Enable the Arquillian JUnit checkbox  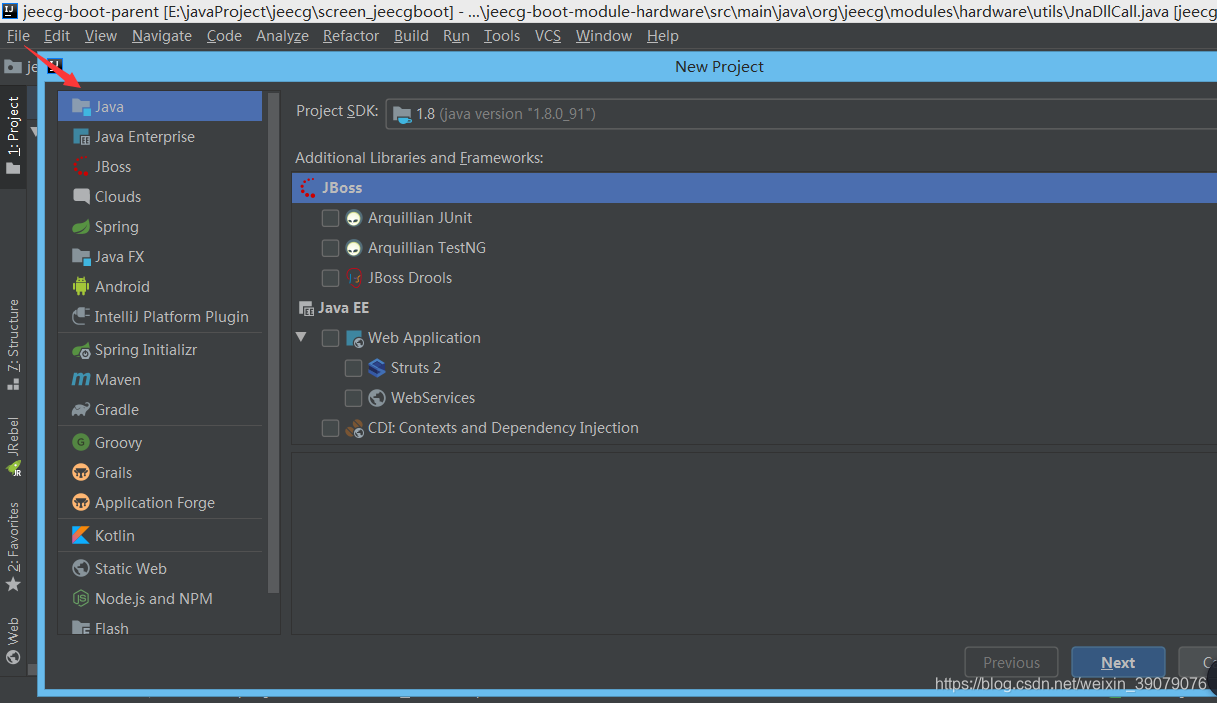[x=330, y=218]
